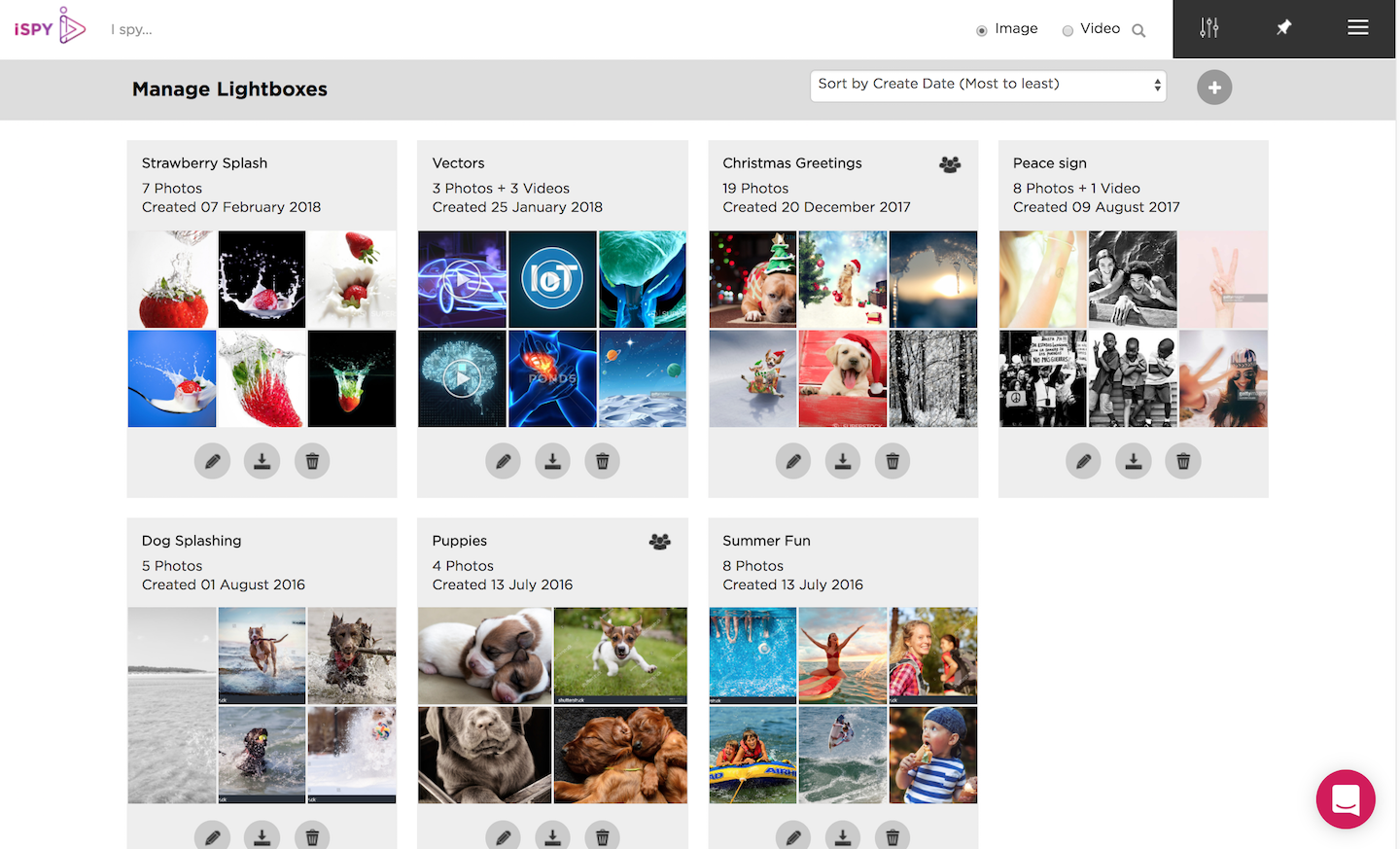Select the Video search radio button
Image resolution: width=1400 pixels, height=849 pixels.
coord(1067,29)
